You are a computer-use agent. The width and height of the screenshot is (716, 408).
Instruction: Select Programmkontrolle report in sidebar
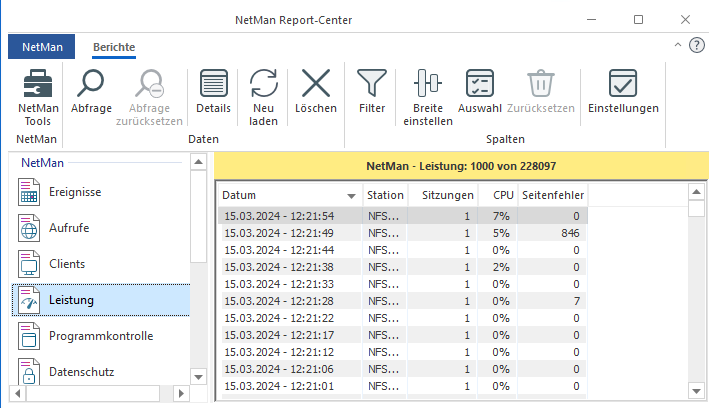coord(101,336)
